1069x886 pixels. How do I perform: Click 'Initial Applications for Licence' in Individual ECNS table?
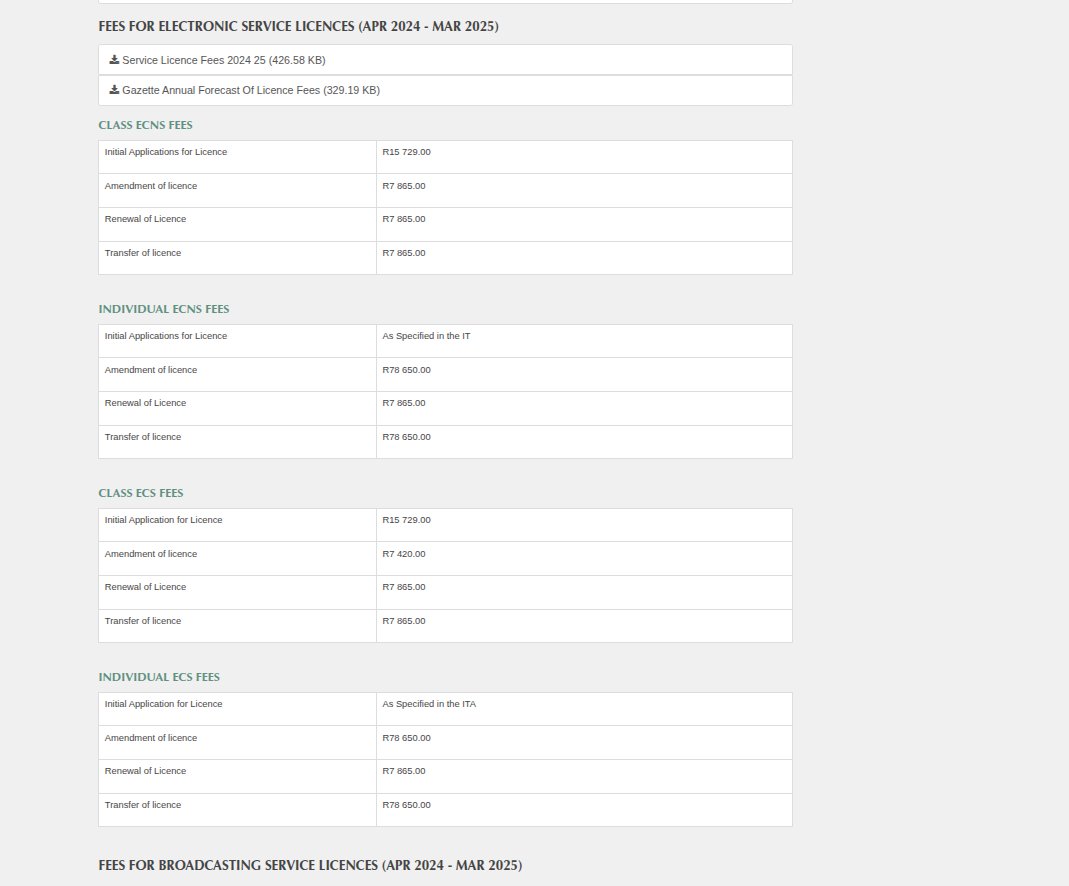(166, 336)
